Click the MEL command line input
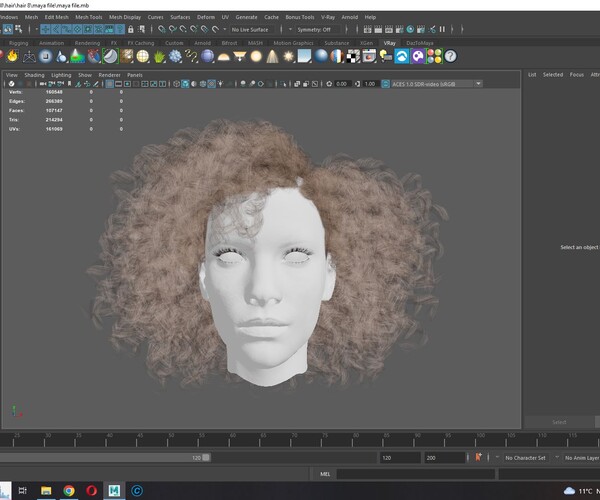The height and width of the screenshot is (500, 600). click(416, 474)
